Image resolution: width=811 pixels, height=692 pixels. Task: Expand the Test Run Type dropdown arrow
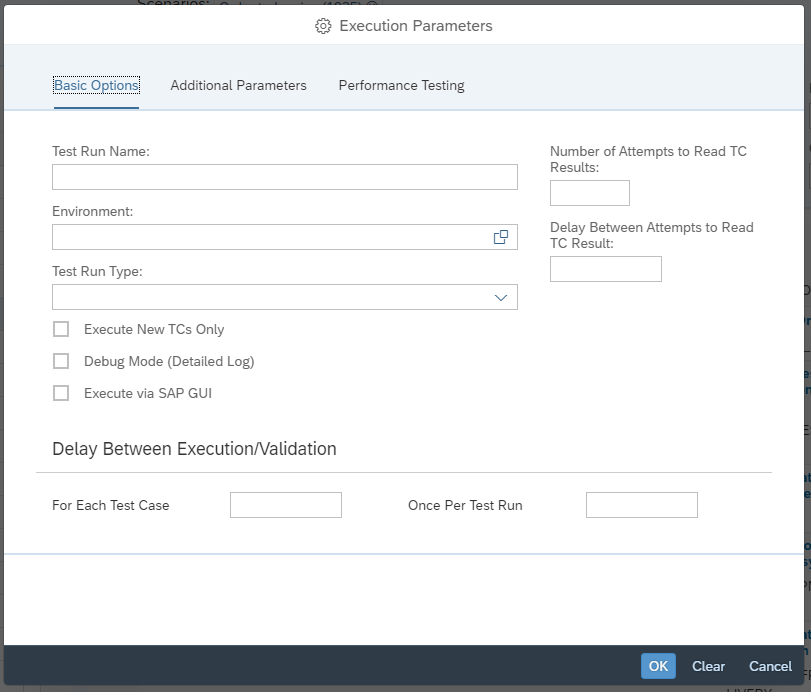coord(501,297)
